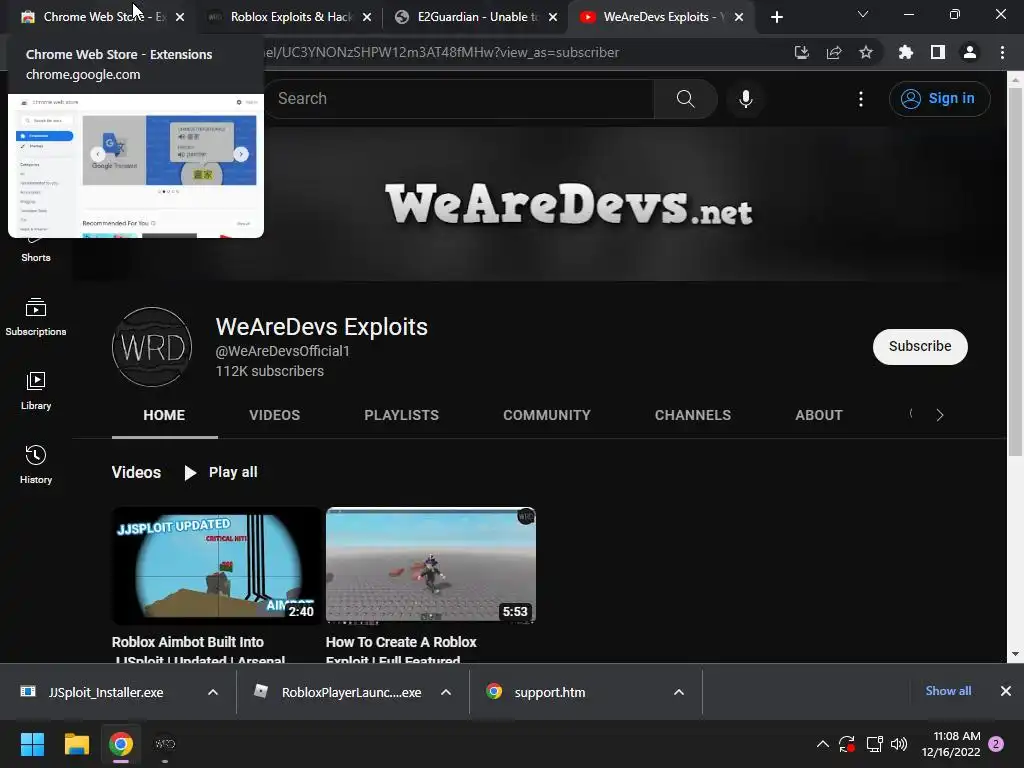Open Chrome profile icon
The height and width of the screenshot is (768, 1024).
[970, 52]
